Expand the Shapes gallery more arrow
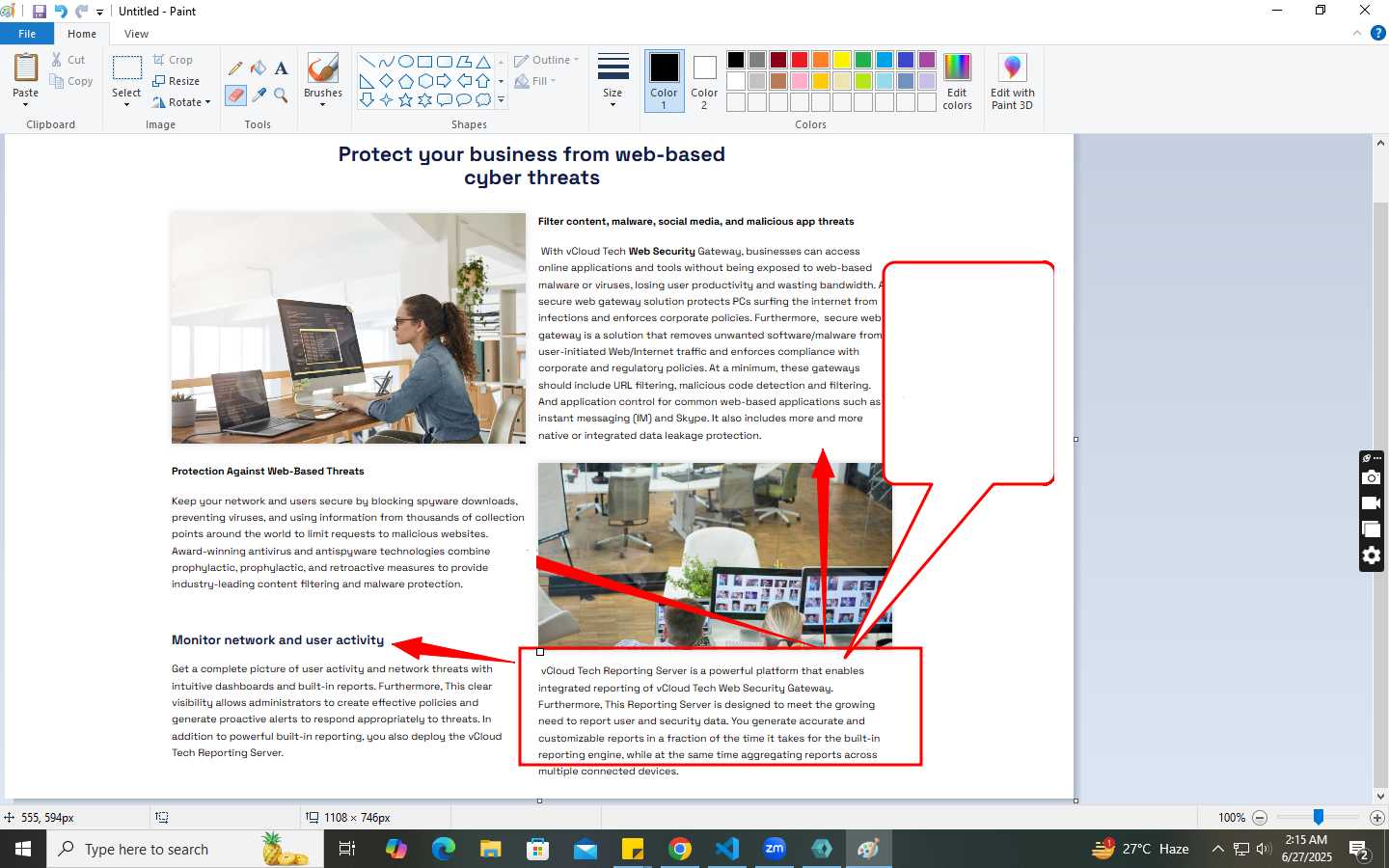 501,99
